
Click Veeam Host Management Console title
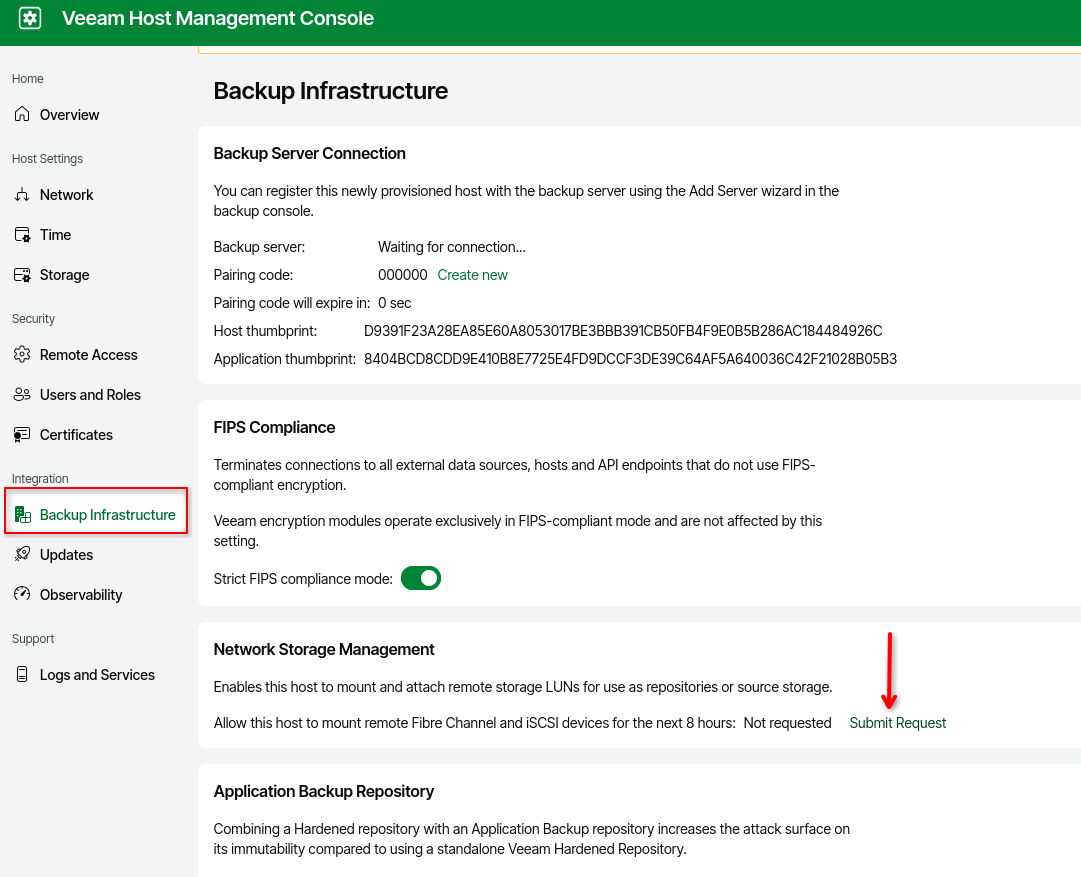(x=218, y=18)
